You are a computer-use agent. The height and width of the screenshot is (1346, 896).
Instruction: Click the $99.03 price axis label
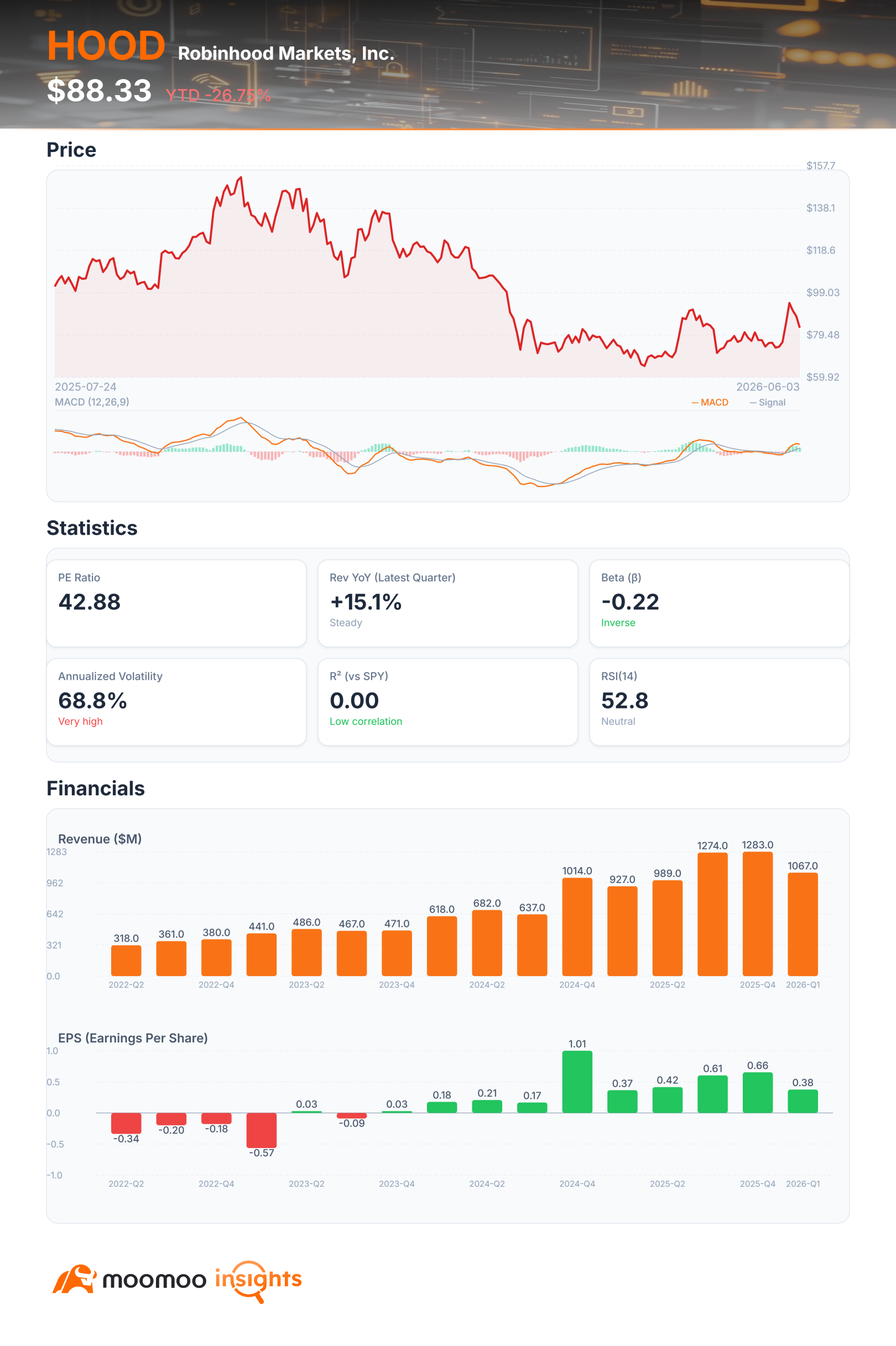coord(822,293)
